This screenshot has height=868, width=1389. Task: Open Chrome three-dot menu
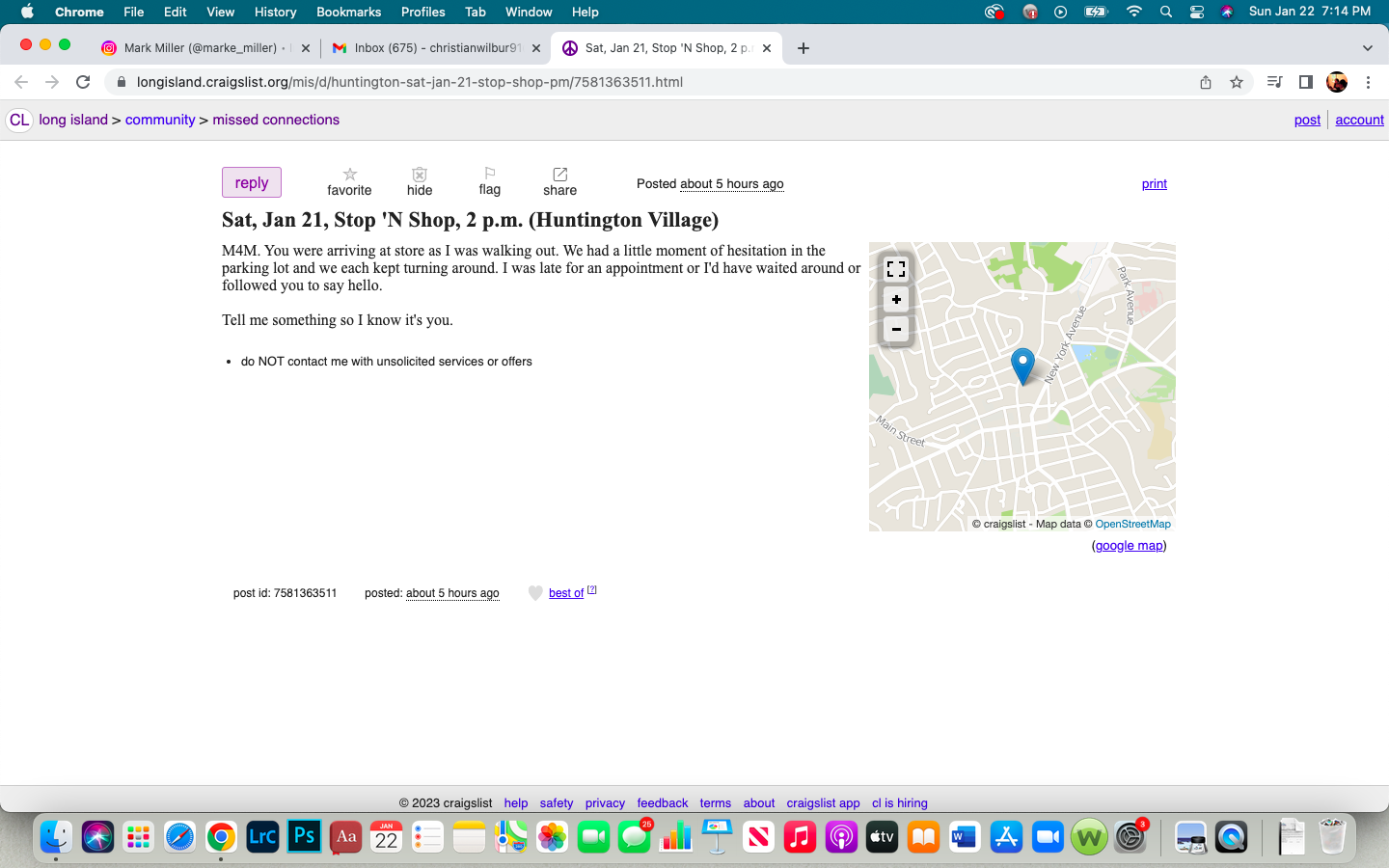[x=1368, y=82]
